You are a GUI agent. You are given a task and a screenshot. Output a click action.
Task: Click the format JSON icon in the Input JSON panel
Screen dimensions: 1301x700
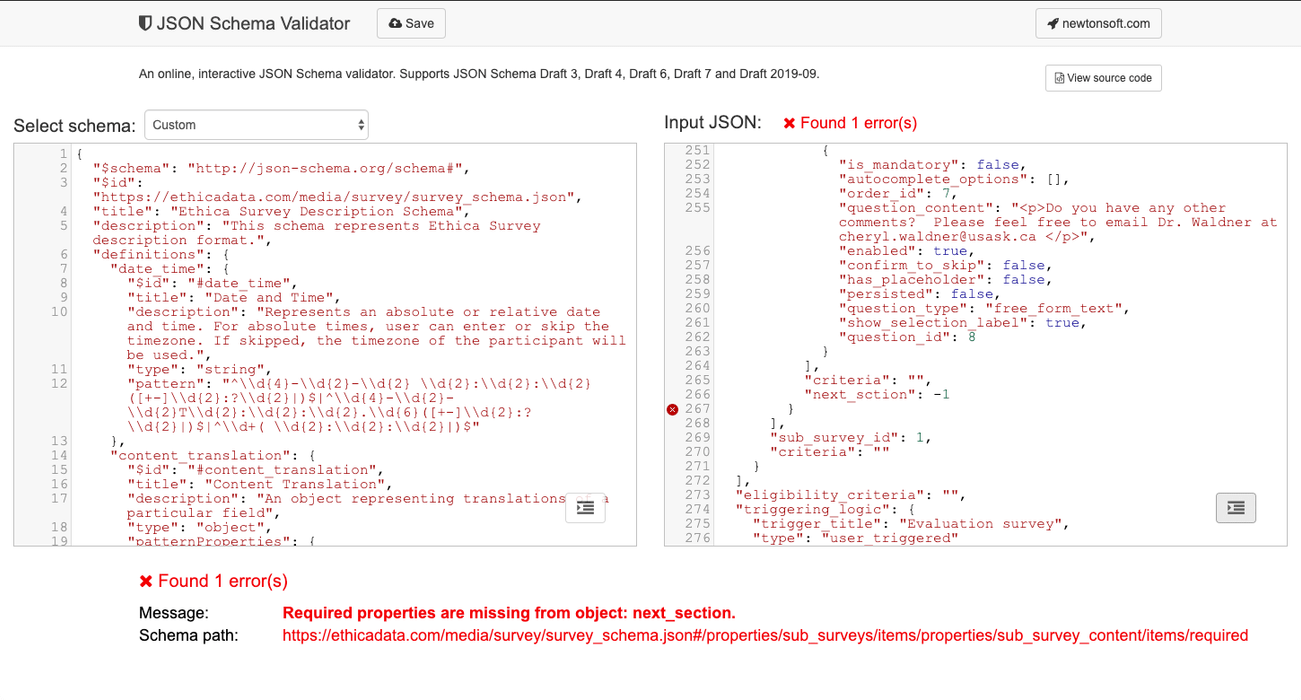(x=1235, y=508)
